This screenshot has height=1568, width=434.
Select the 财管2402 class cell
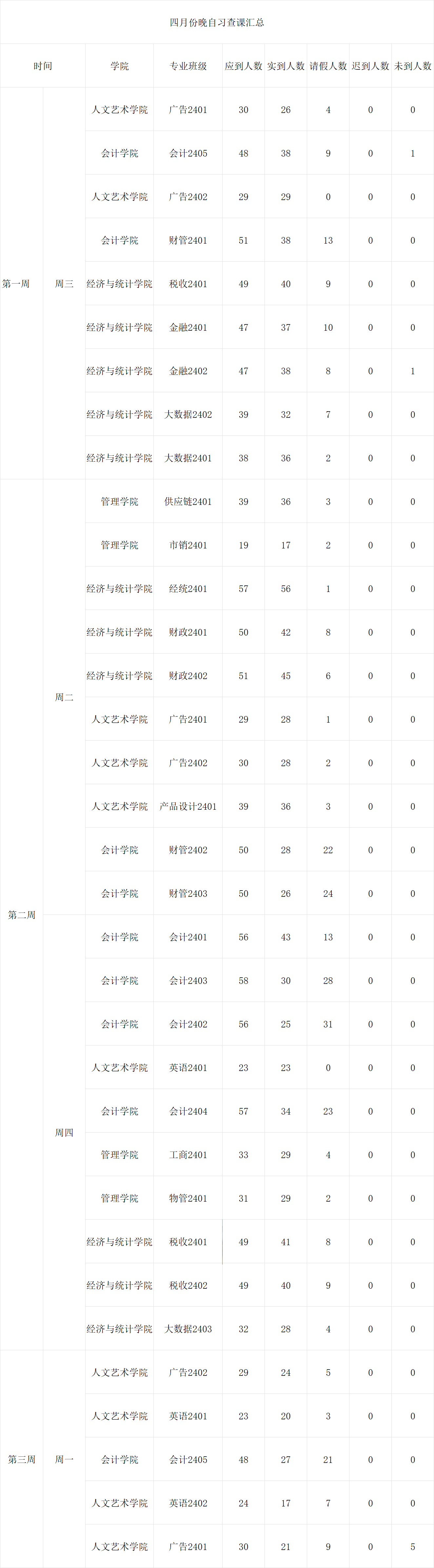(x=188, y=850)
